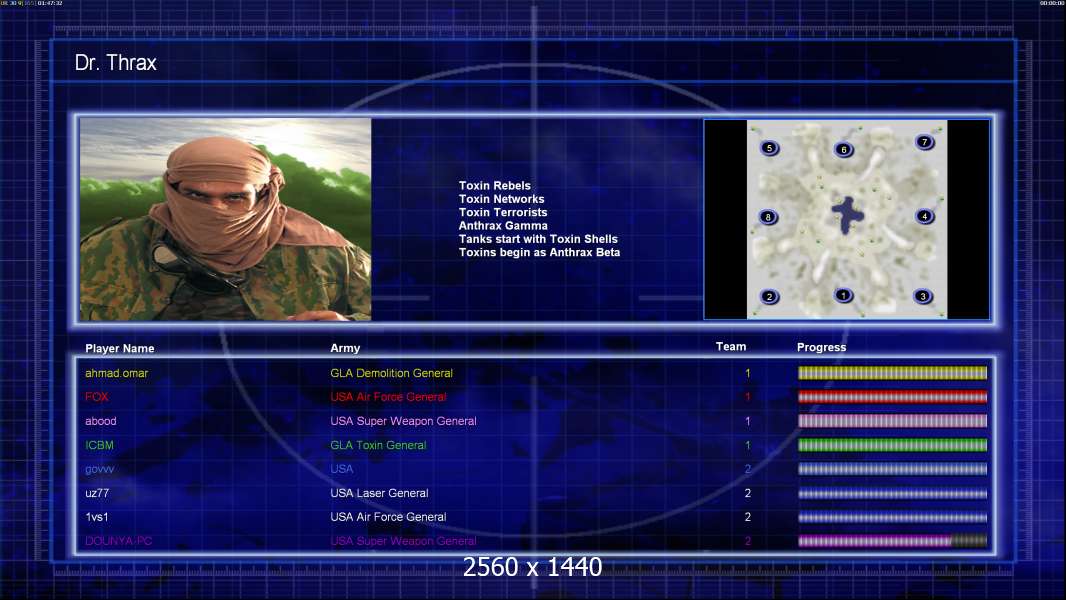
Task: Click start position marker 8 on map
Action: click(768, 217)
